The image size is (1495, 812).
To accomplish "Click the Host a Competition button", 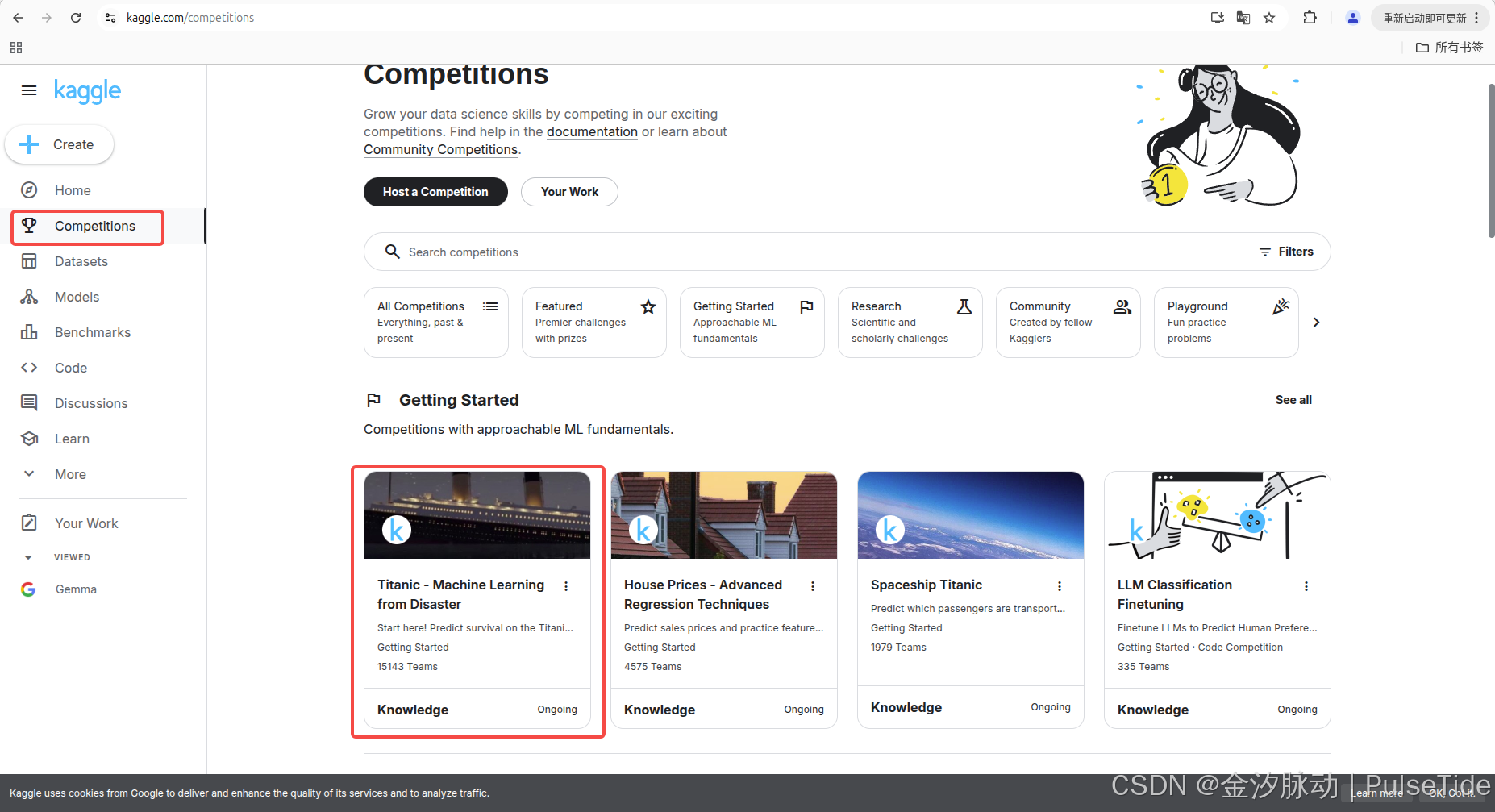I will point(435,192).
